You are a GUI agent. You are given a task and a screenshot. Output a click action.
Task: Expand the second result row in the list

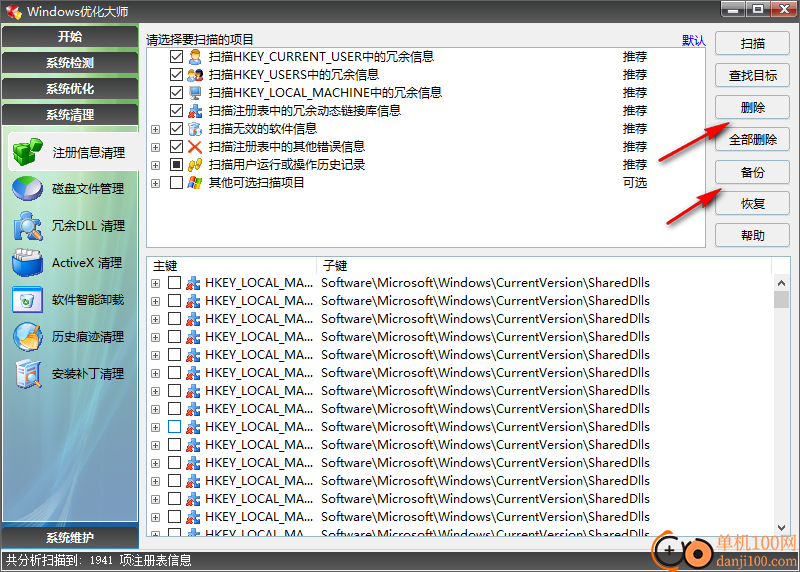pyautogui.click(x=156, y=302)
